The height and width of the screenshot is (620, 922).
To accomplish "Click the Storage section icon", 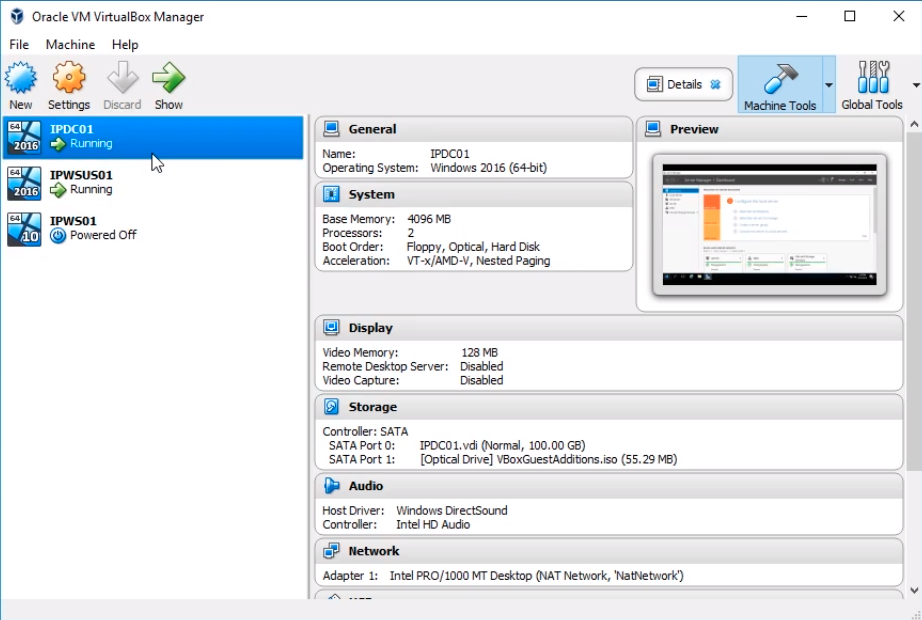I will pos(331,407).
